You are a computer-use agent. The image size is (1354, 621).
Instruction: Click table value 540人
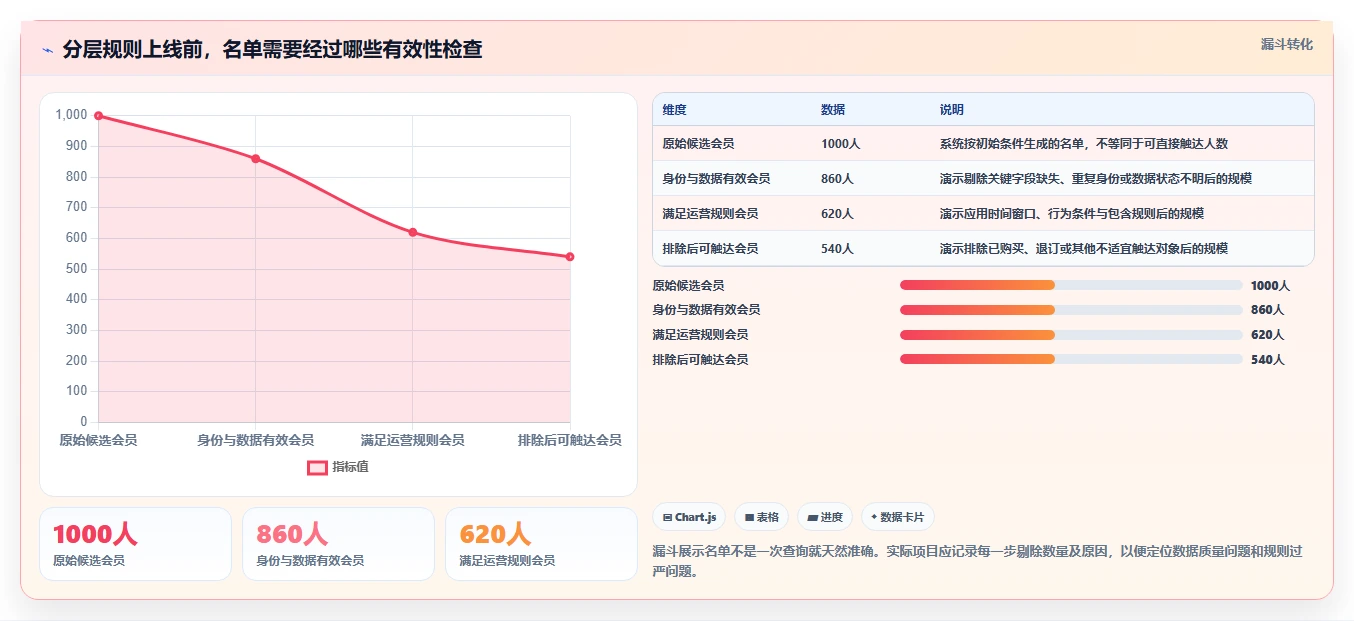[x=837, y=249]
